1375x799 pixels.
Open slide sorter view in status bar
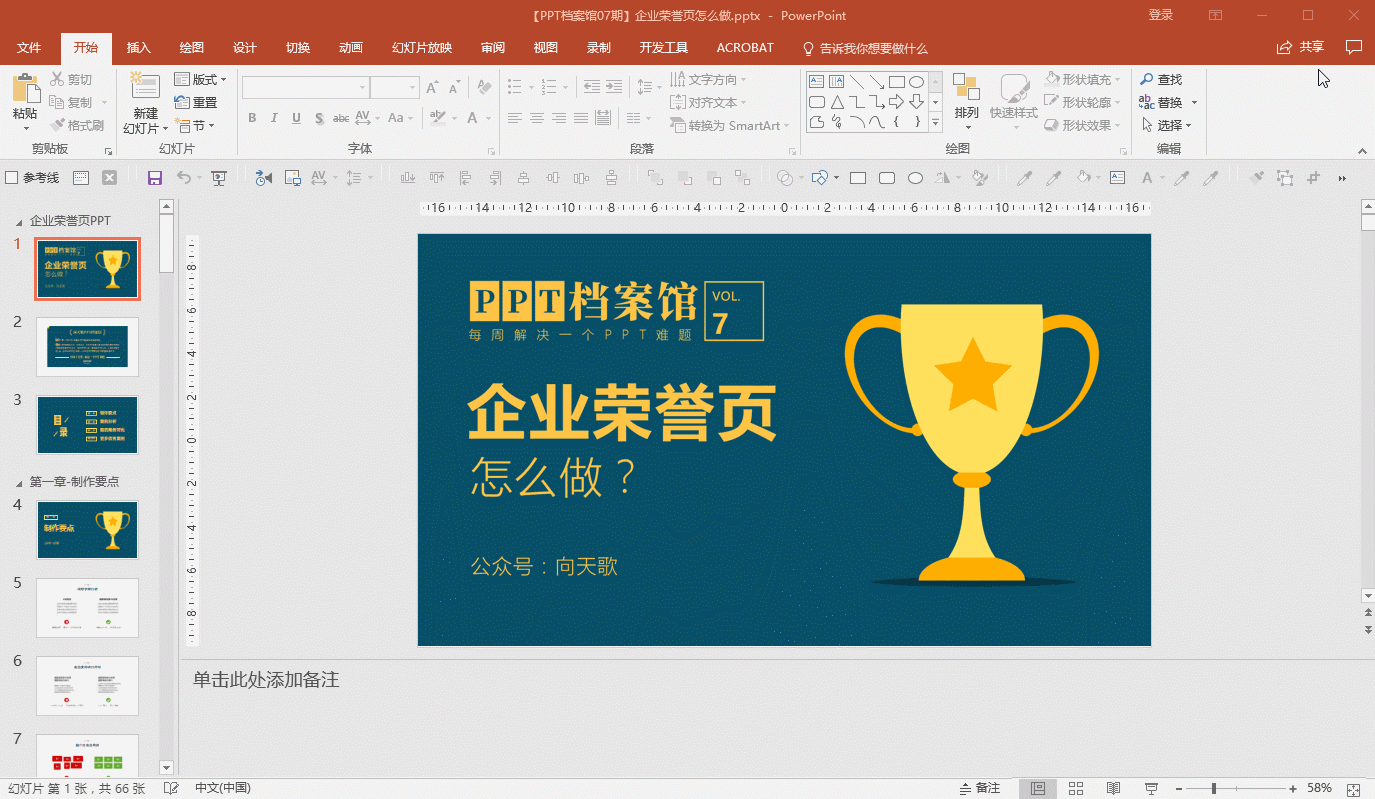click(x=1076, y=788)
